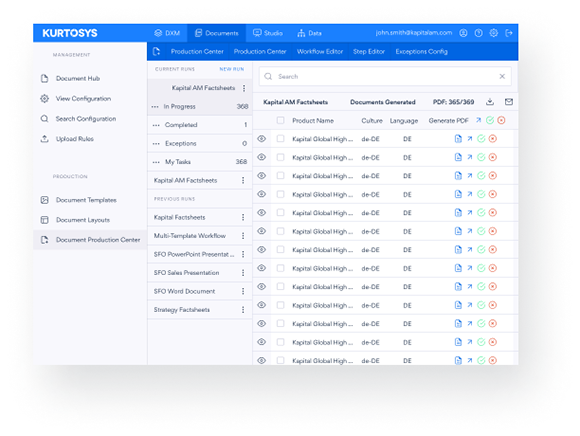Focus the Search input field

pos(385,76)
